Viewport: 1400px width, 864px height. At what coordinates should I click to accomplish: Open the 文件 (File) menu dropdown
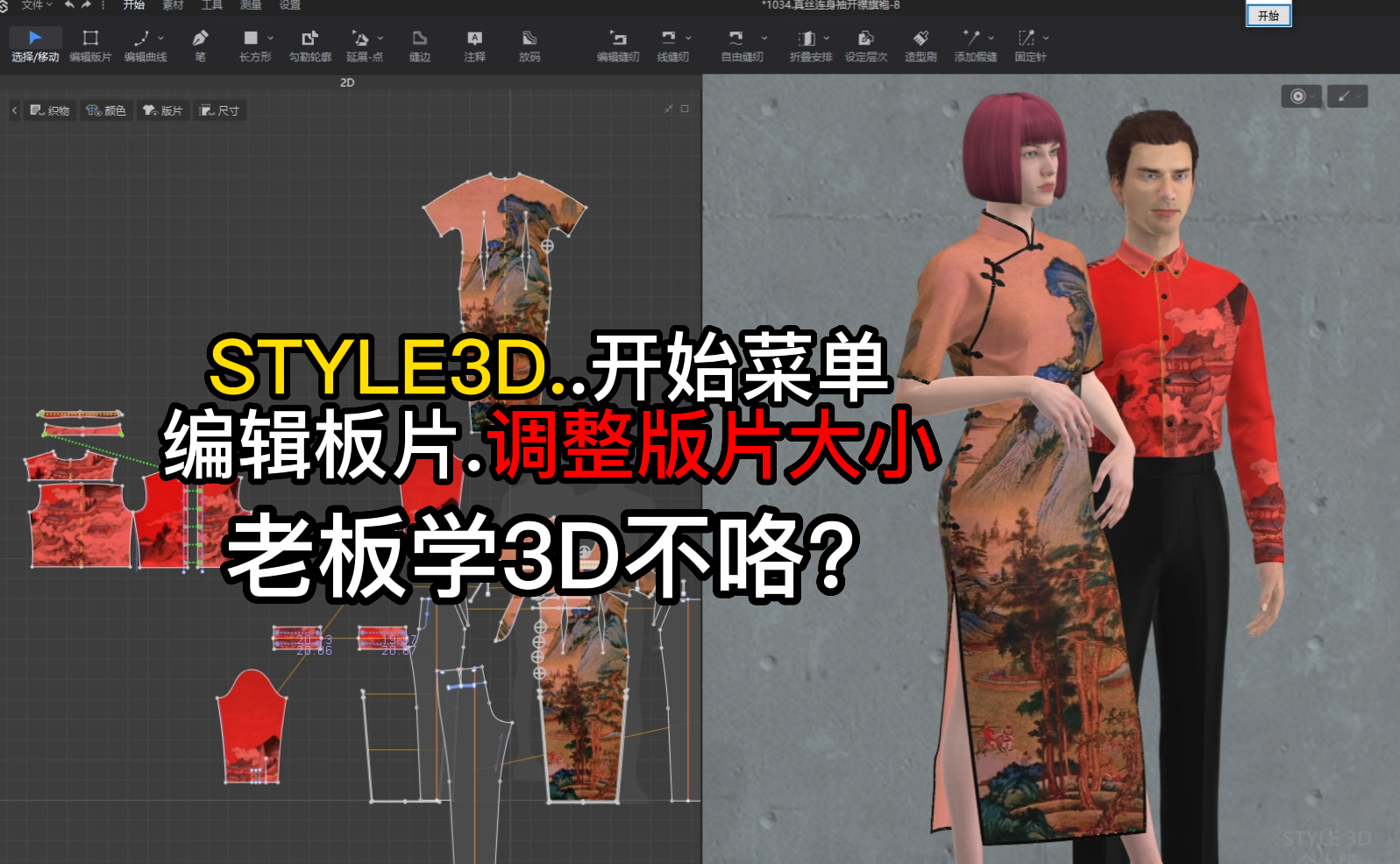pos(37,5)
